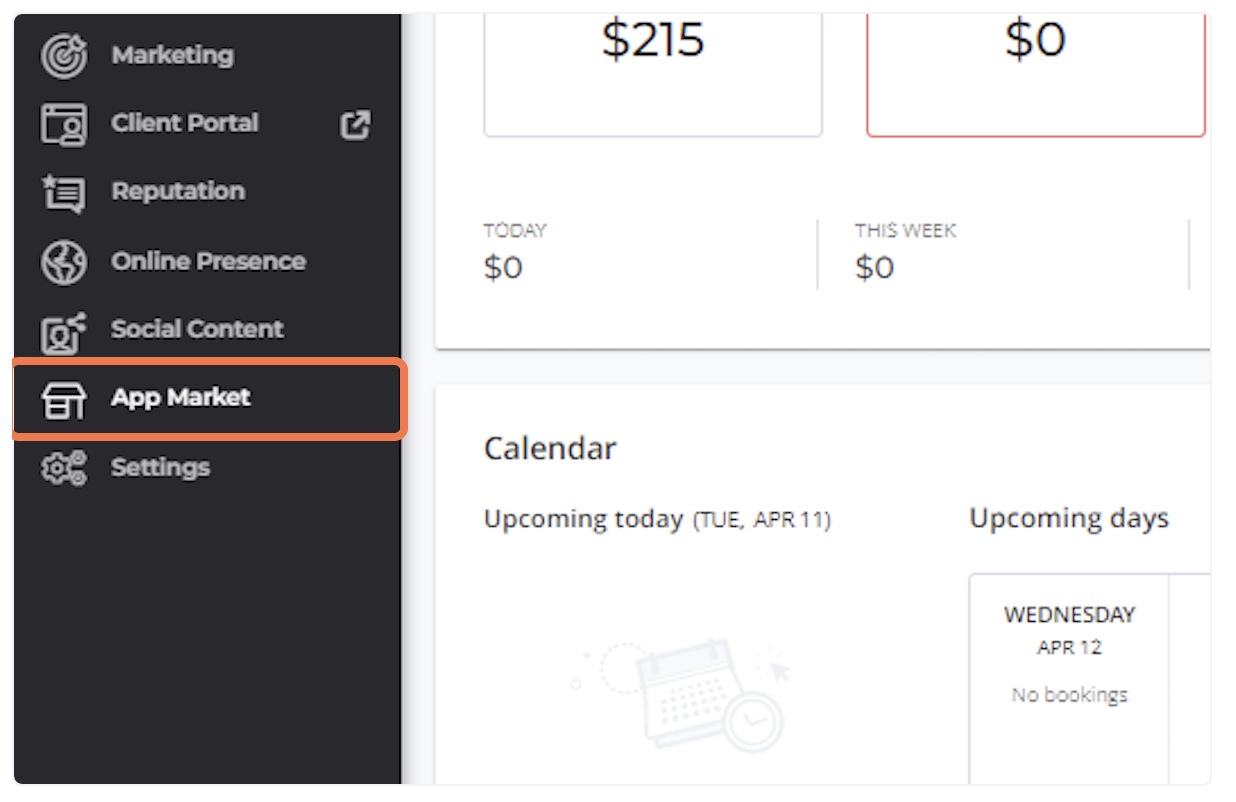Click the Settings gears icon

(64, 468)
